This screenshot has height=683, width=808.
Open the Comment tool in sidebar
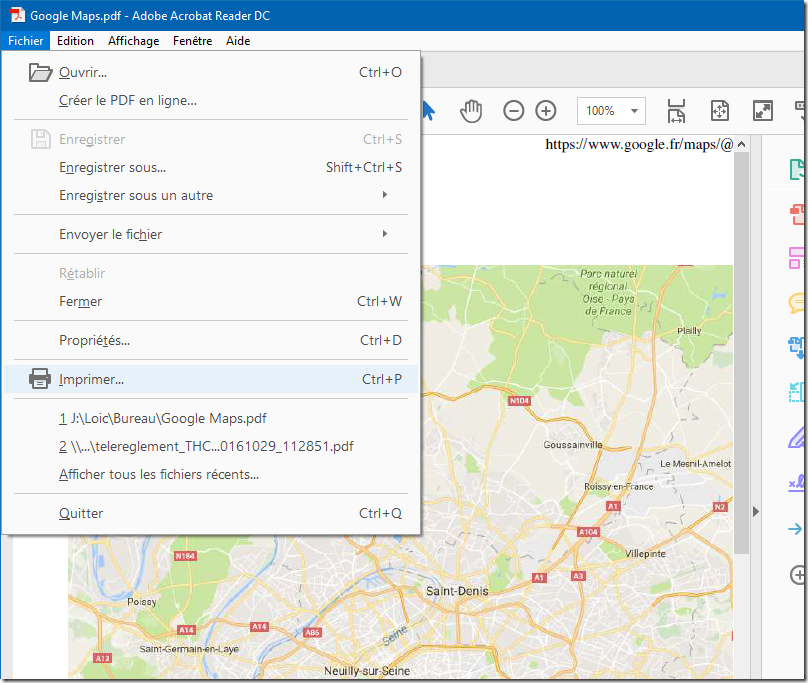coord(797,303)
